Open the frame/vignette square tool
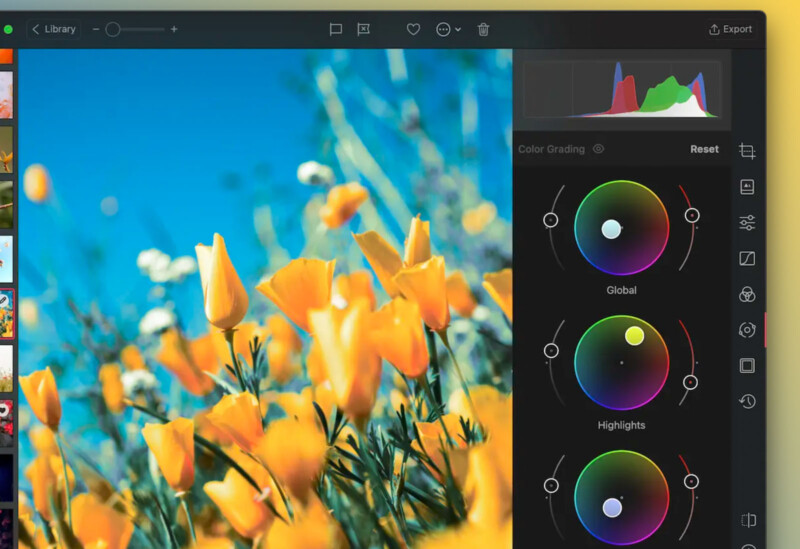Viewport: 800px width, 549px height. (x=747, y=365)
